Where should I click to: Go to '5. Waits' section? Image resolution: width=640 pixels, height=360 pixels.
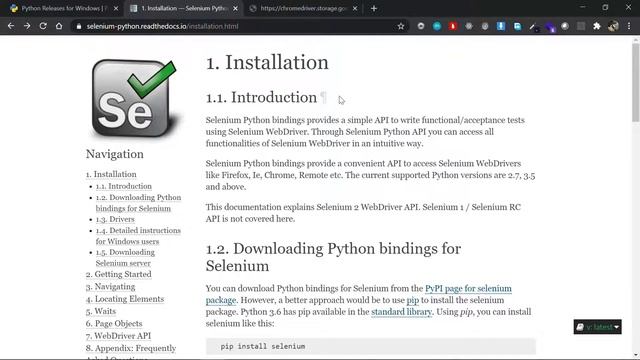101,311
